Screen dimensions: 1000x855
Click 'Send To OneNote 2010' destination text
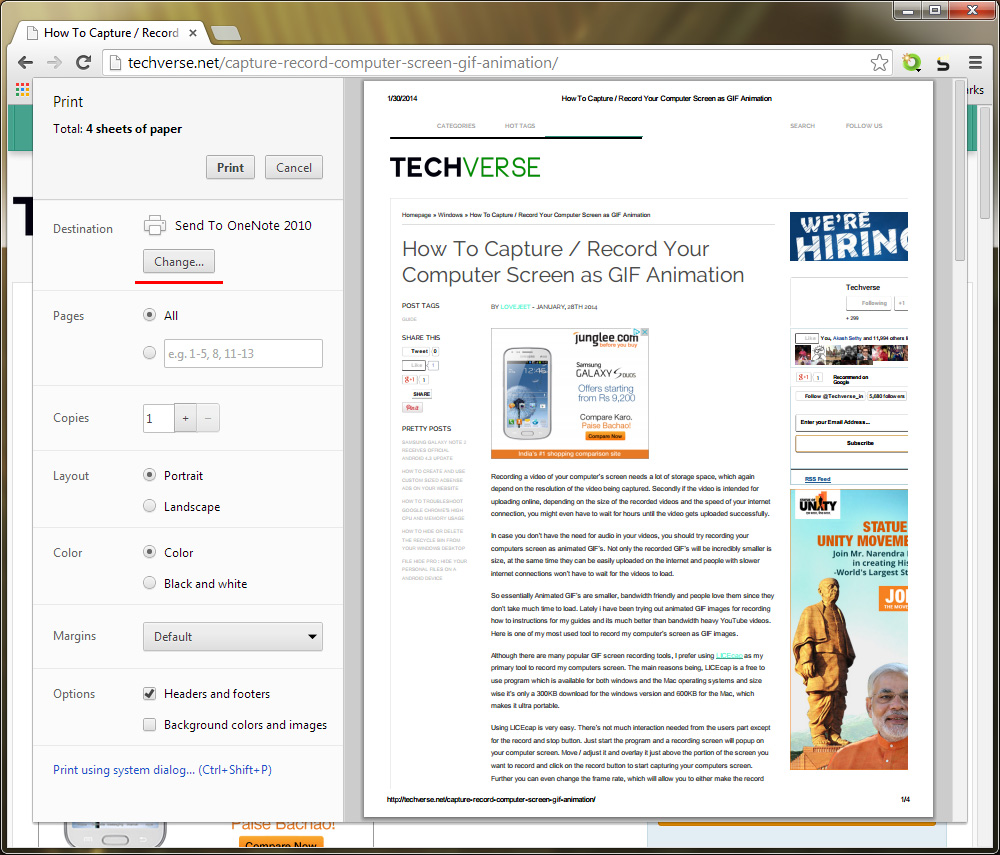click(x=243, y=226)
